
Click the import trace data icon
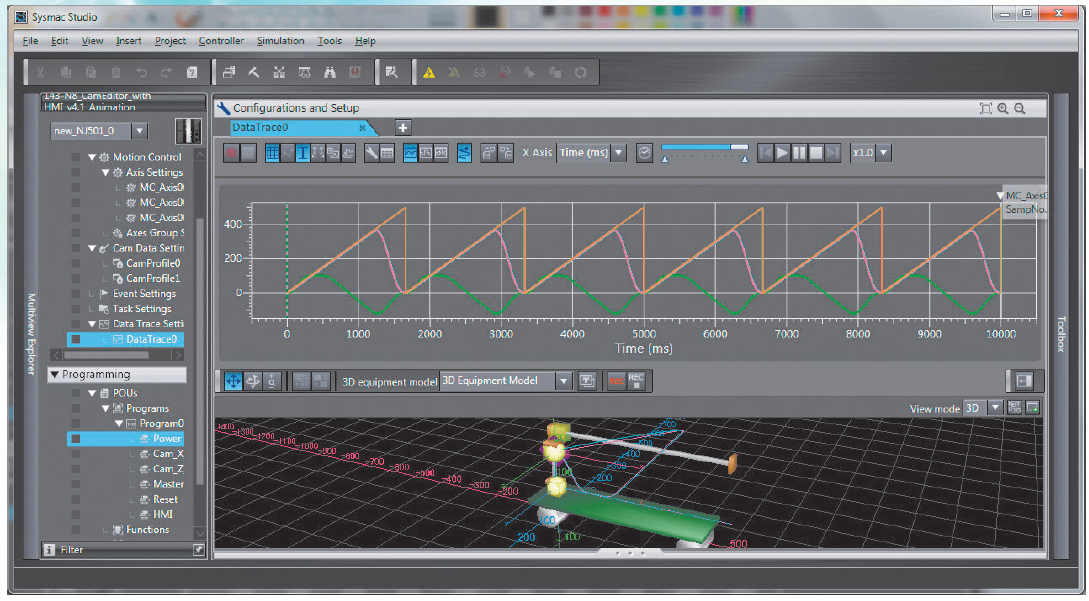pos(506,153)
